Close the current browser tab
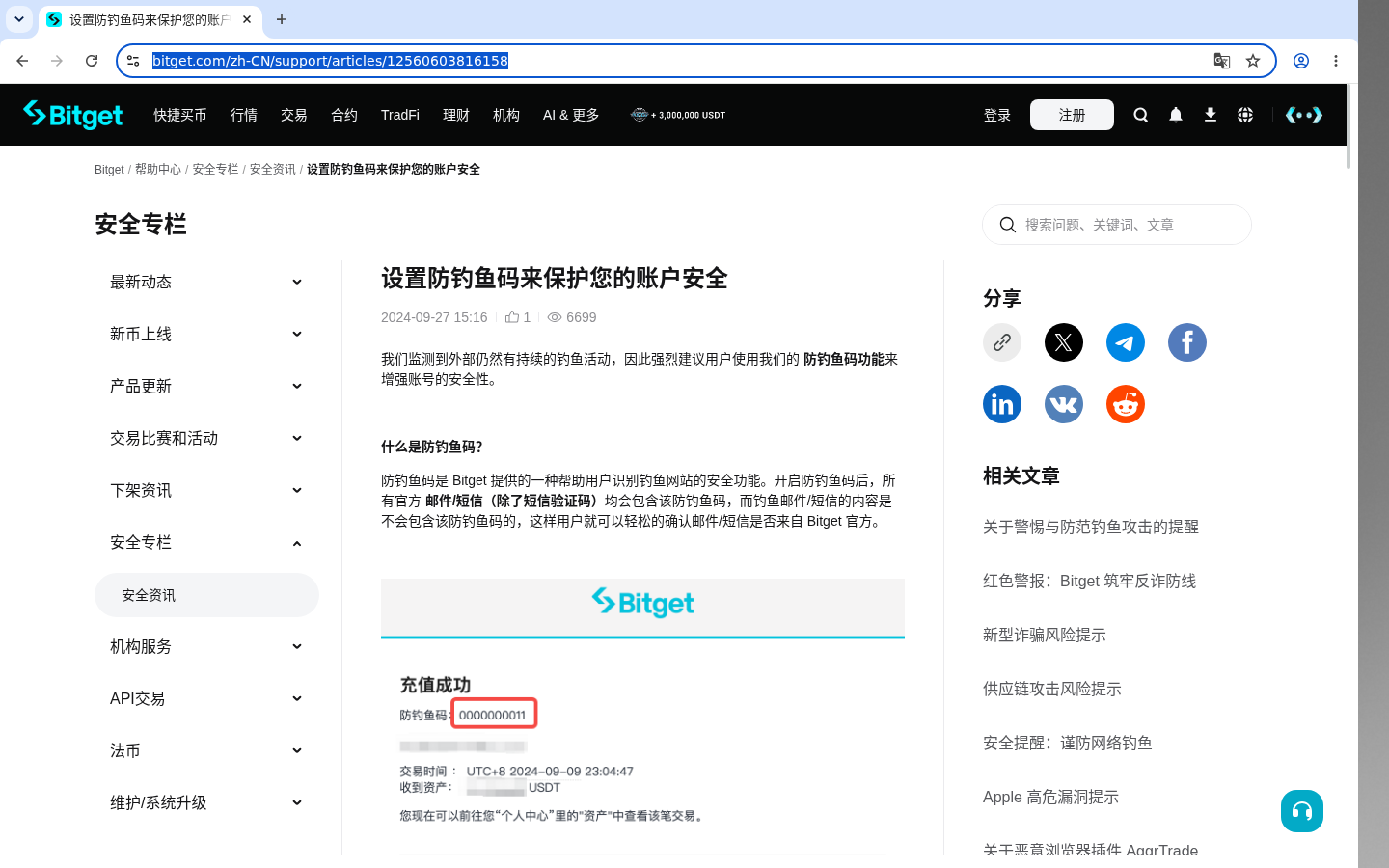The height and width of the screenshot is (868, 1389). (247, 19)
